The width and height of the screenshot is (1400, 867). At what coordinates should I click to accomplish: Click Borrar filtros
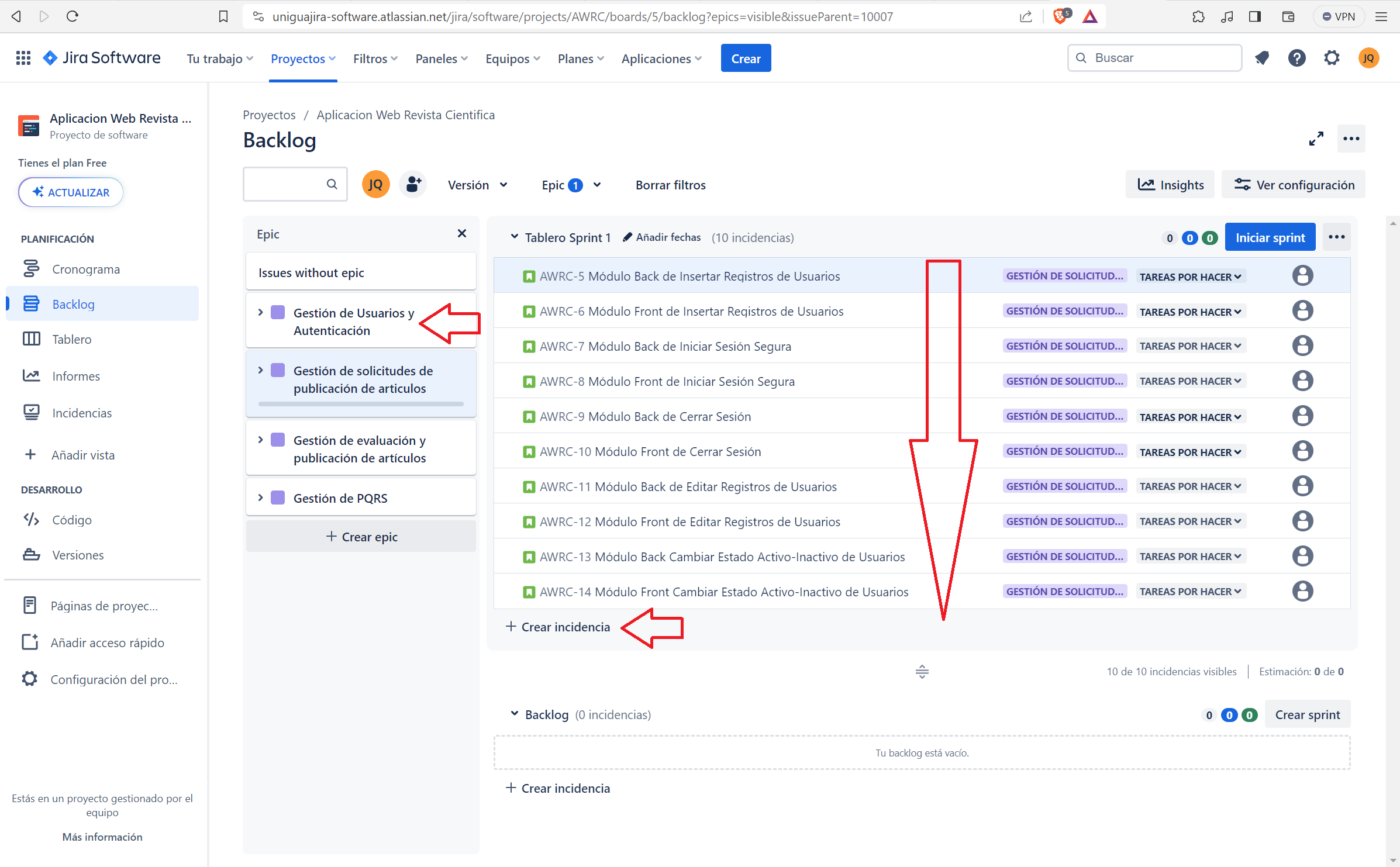click(x=671, y=185)
